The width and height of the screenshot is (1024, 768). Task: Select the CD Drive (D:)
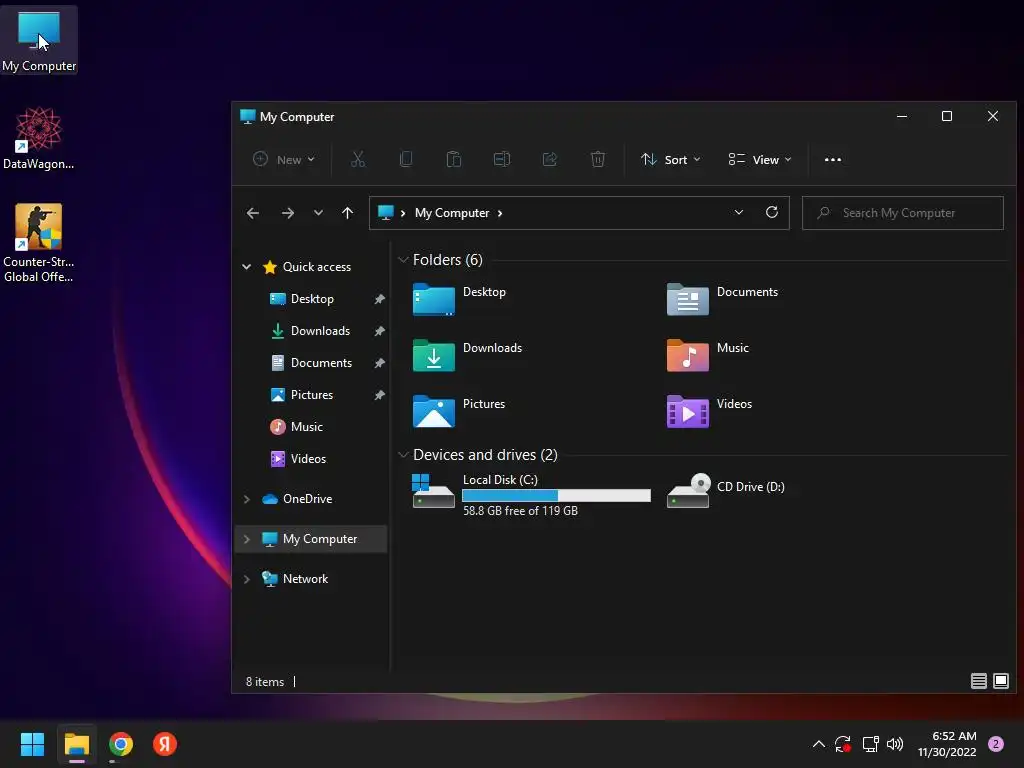click(x=726, y=490)
